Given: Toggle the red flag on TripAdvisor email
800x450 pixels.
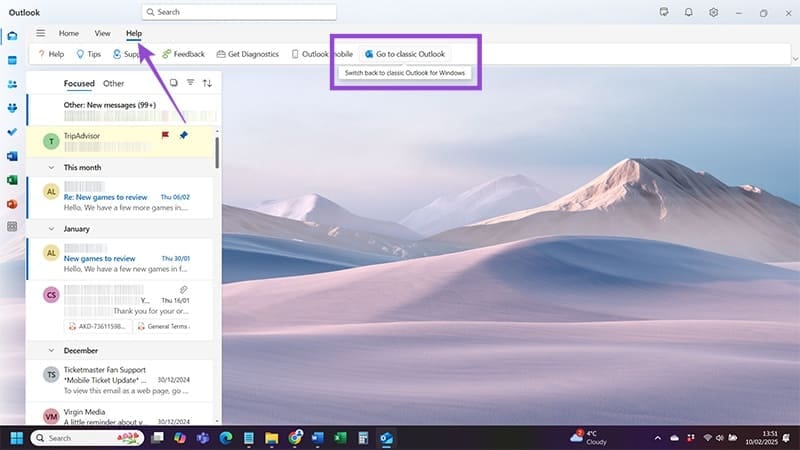Looking at the screenshot, I should point(165,135).
